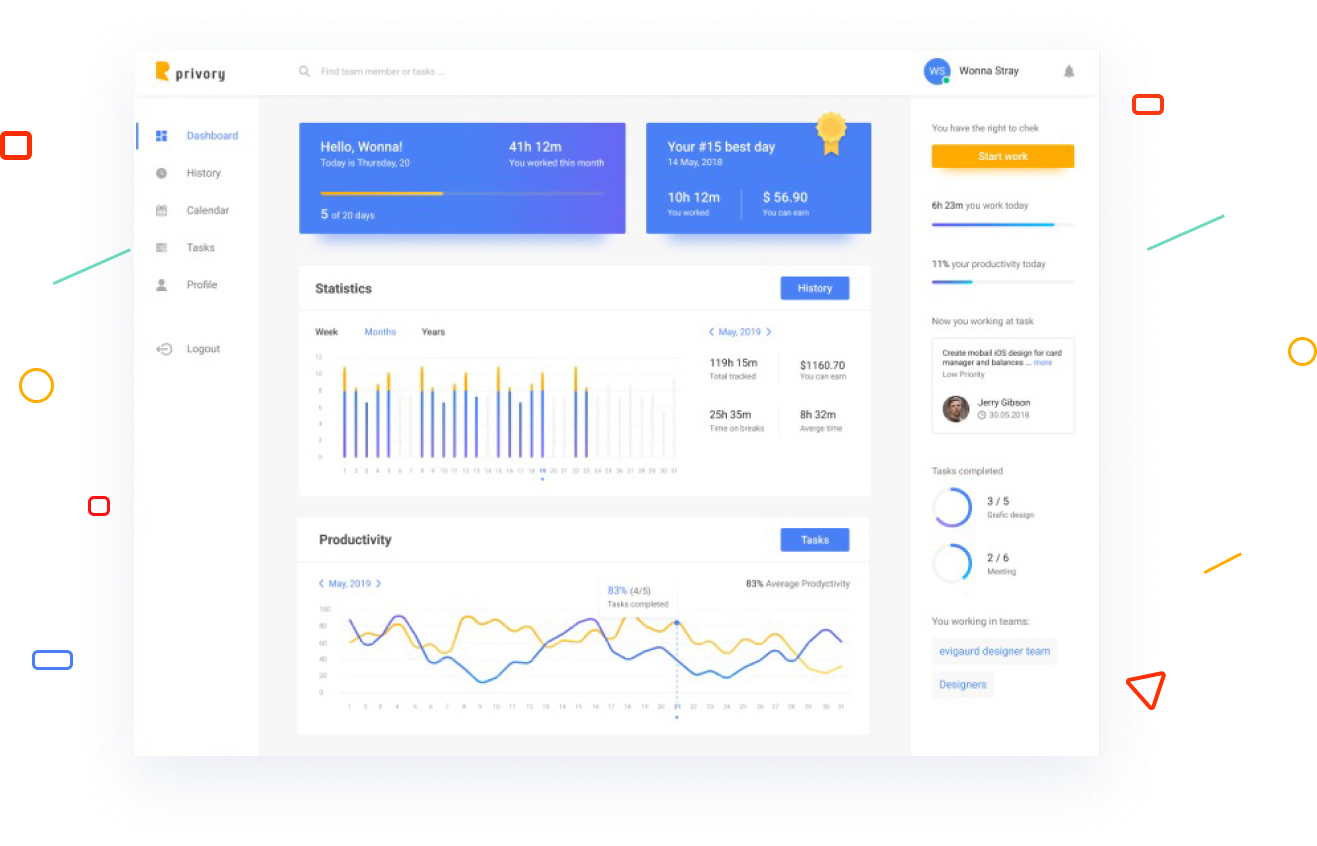Click the Tasks list icon
Viewport: 1317px width, 846px height.
click(x=162, y=247)
